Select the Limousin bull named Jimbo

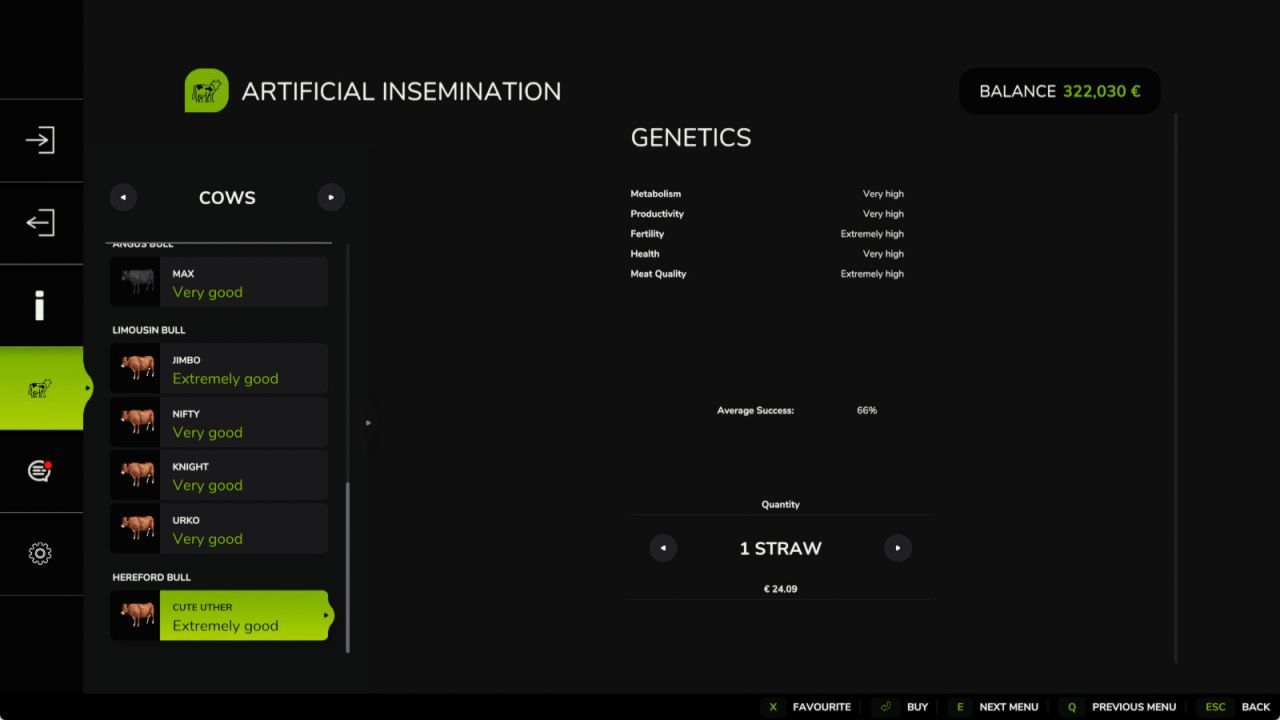pos(218,368)
